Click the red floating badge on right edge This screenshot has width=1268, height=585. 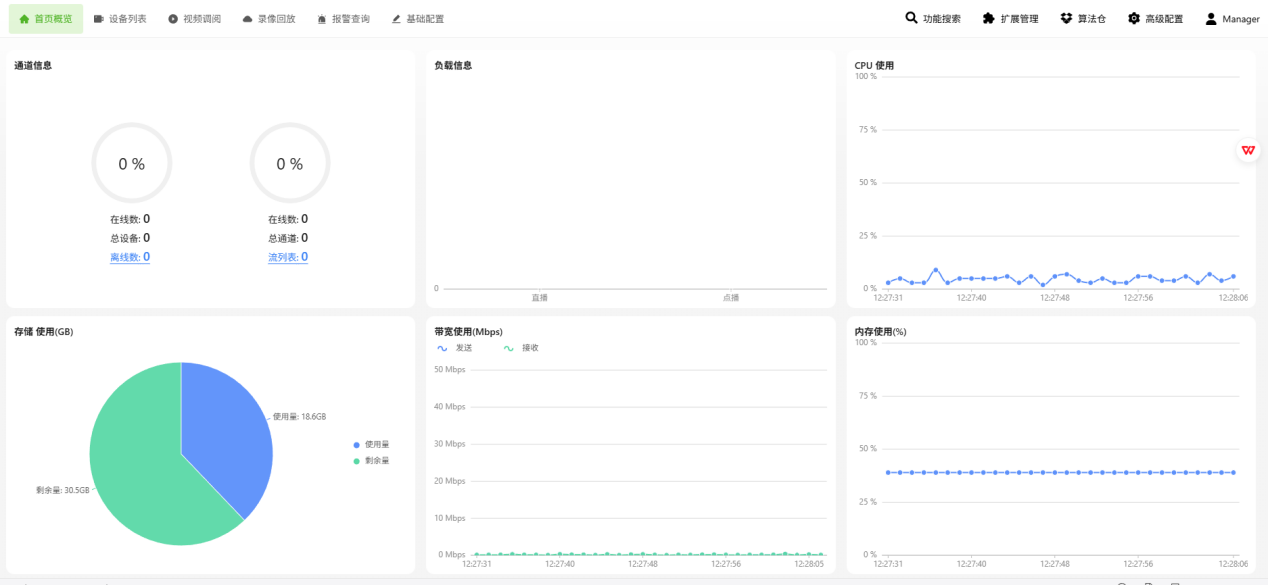[x=1246, y=150]
